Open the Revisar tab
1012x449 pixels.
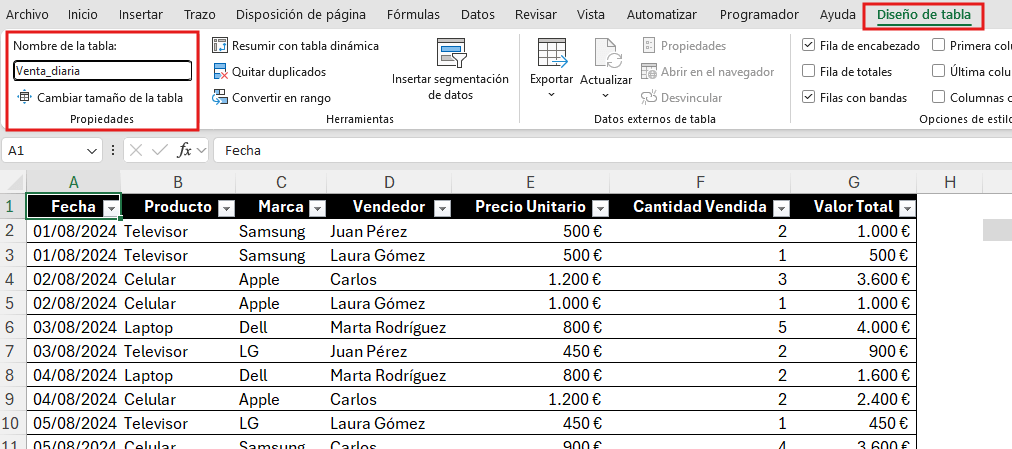(x=538, y=14)
